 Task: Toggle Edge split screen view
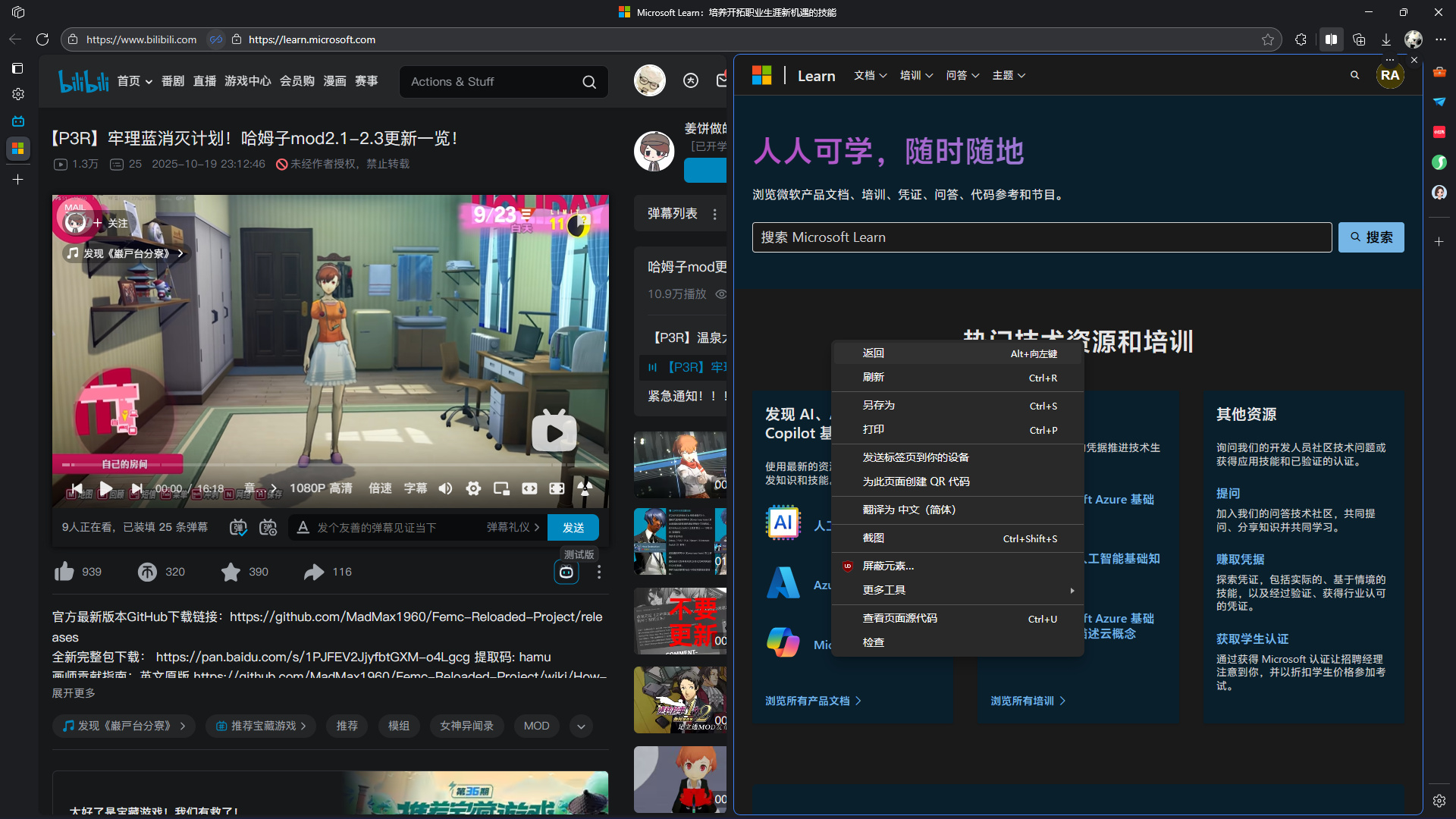(x=1331, y=39)
